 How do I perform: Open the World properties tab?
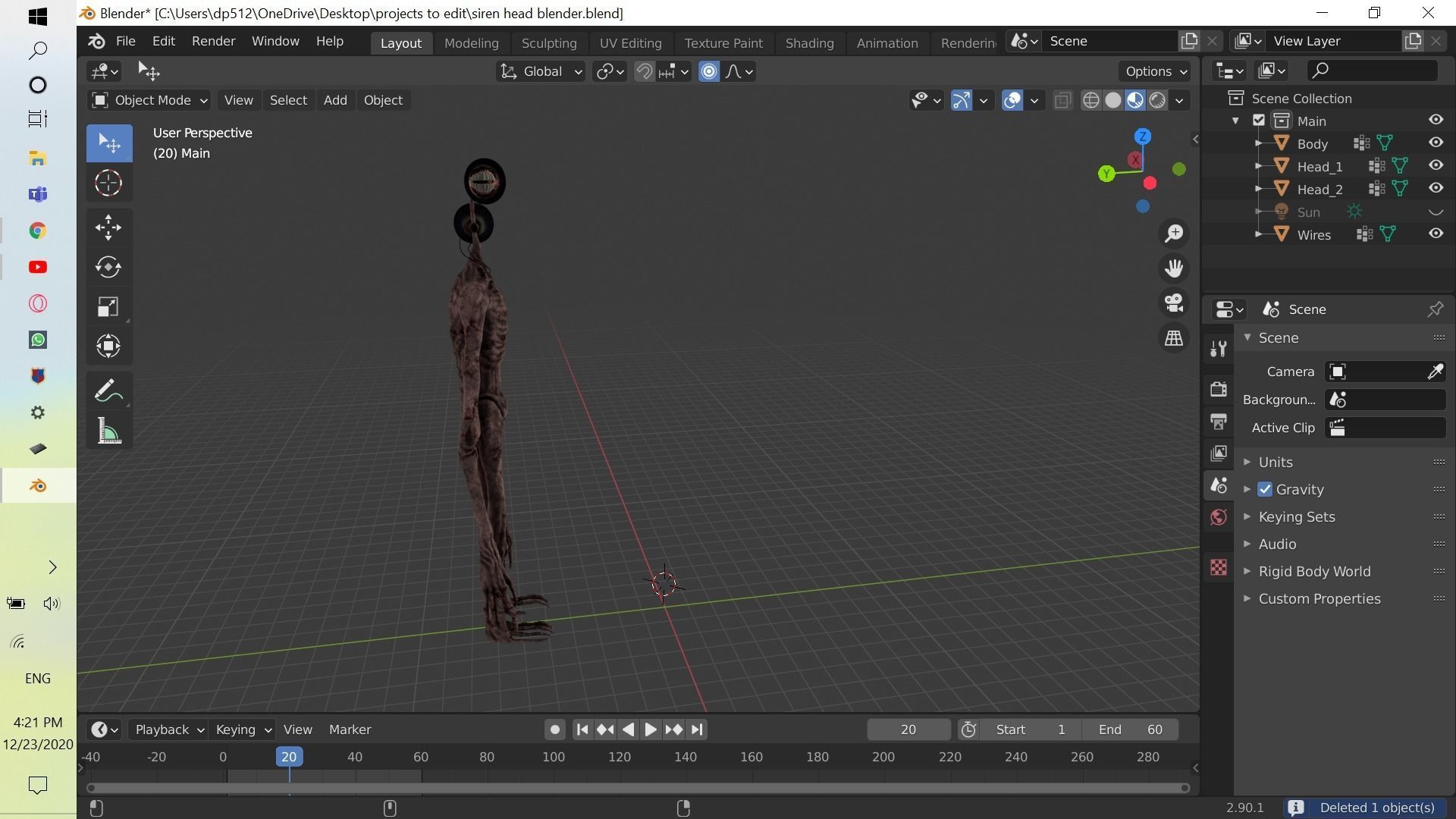pyautogui.click(x=1219, y=517)
